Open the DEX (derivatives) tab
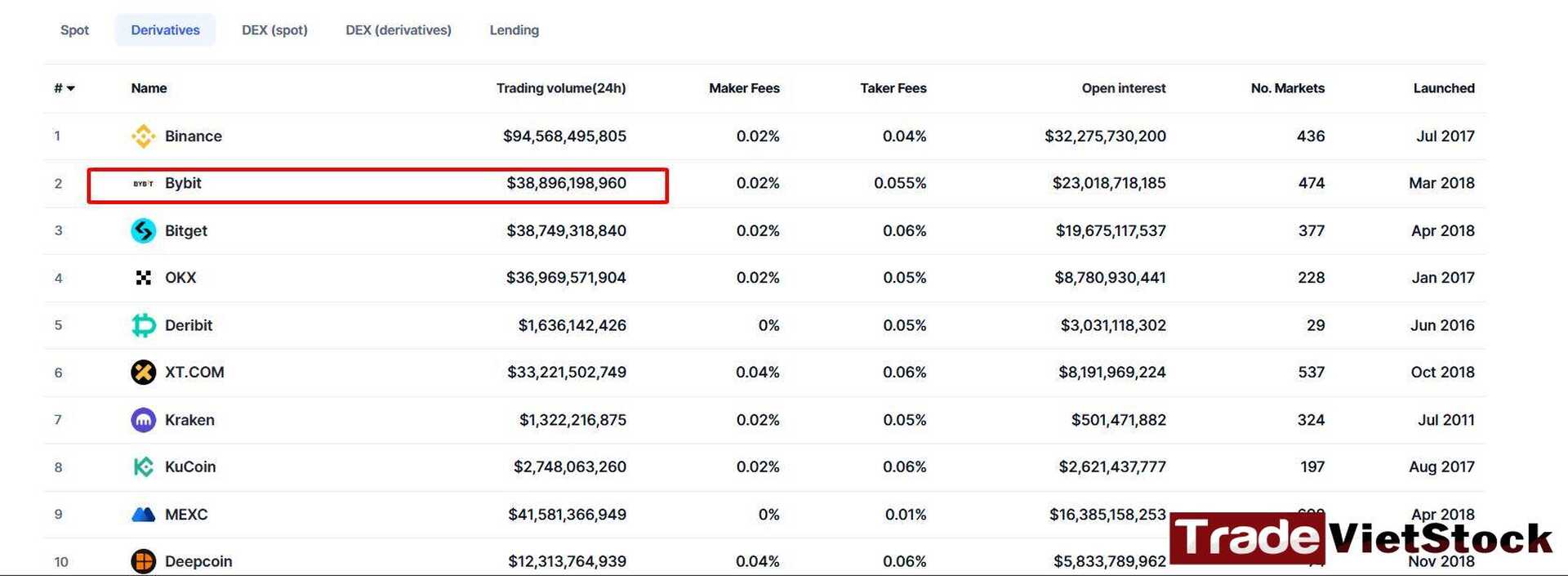Screen dimensions: 1568x576 pos(399,30)
